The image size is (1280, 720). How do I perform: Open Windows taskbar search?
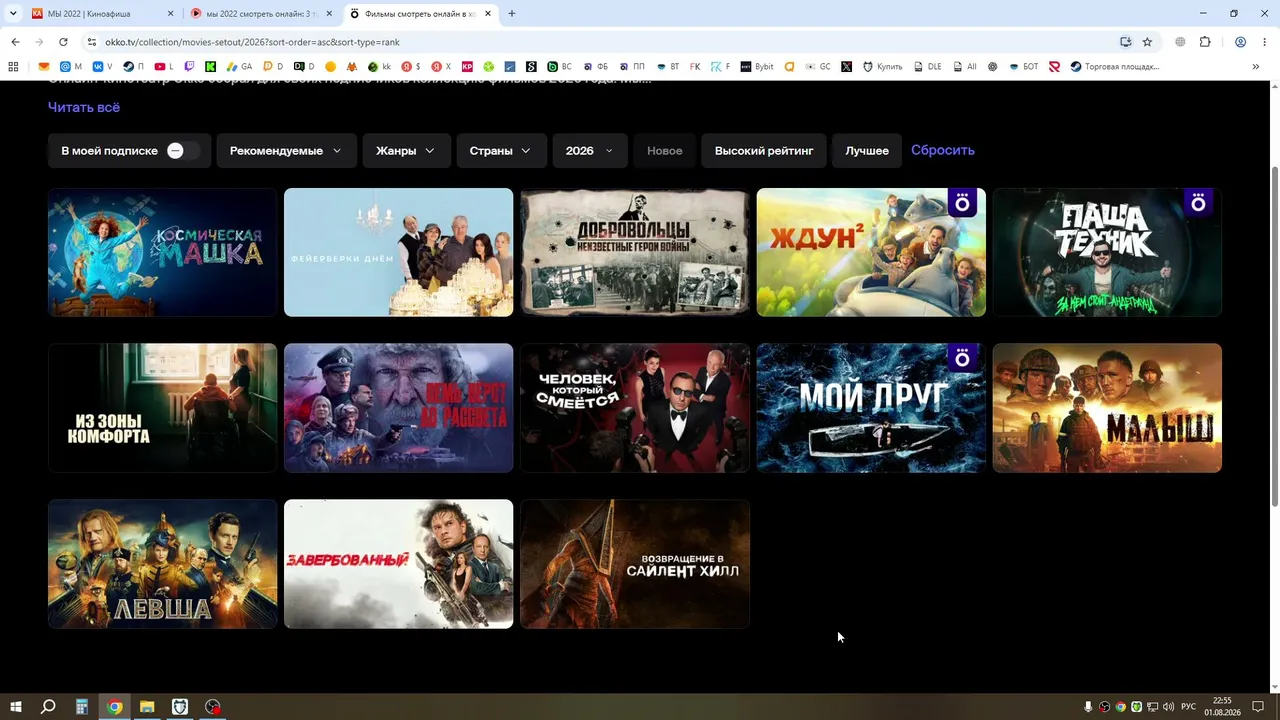[48, 707]
